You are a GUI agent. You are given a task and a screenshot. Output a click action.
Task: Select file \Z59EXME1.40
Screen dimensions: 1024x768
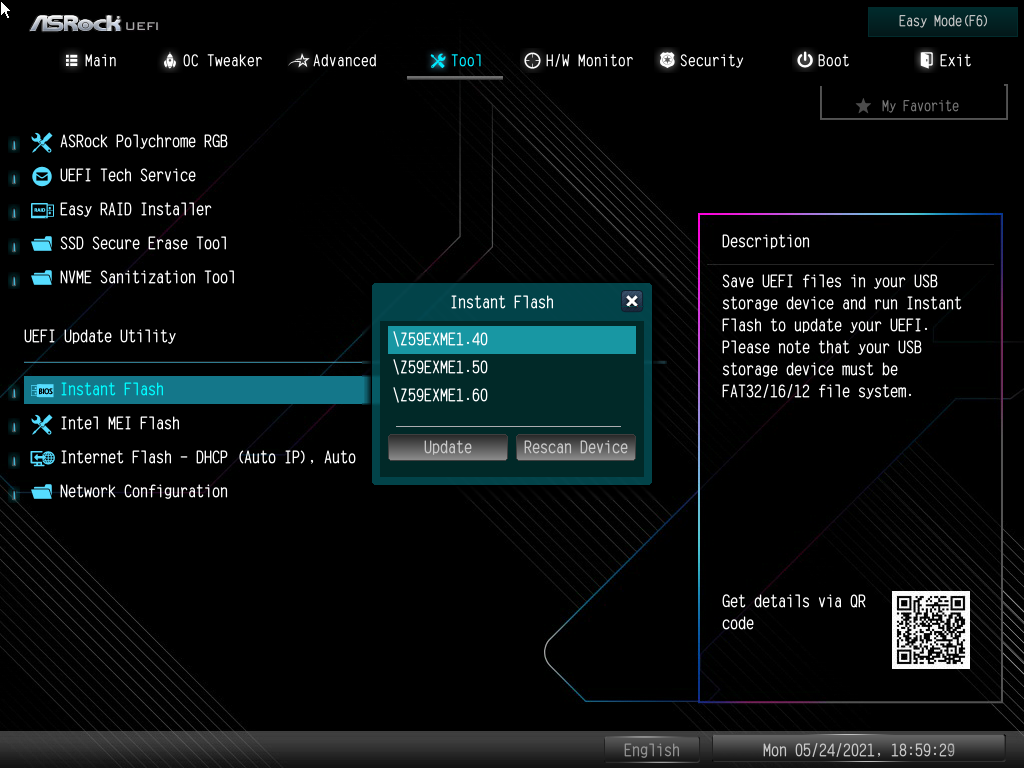tap(511, 340)
